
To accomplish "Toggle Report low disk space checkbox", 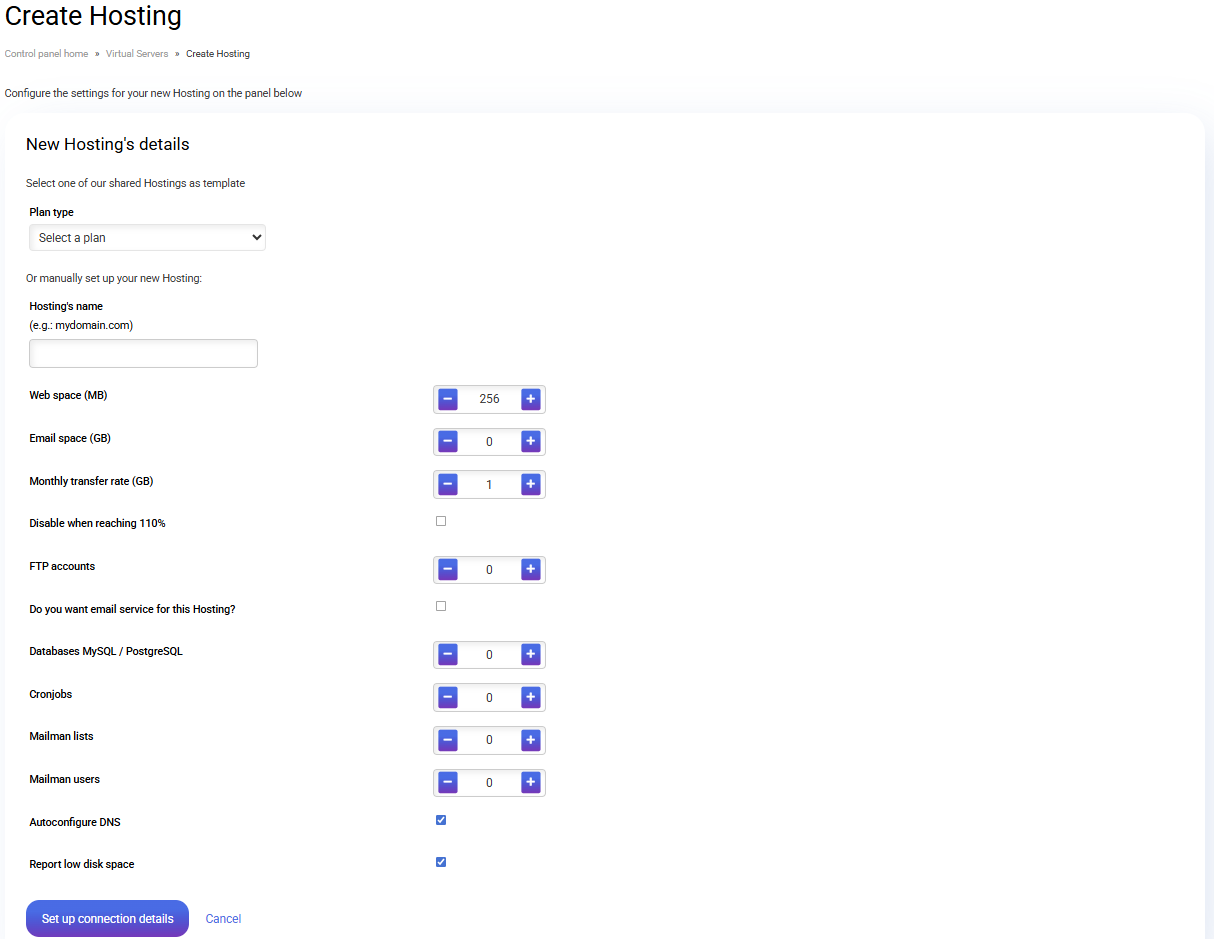I will point(441,862).
